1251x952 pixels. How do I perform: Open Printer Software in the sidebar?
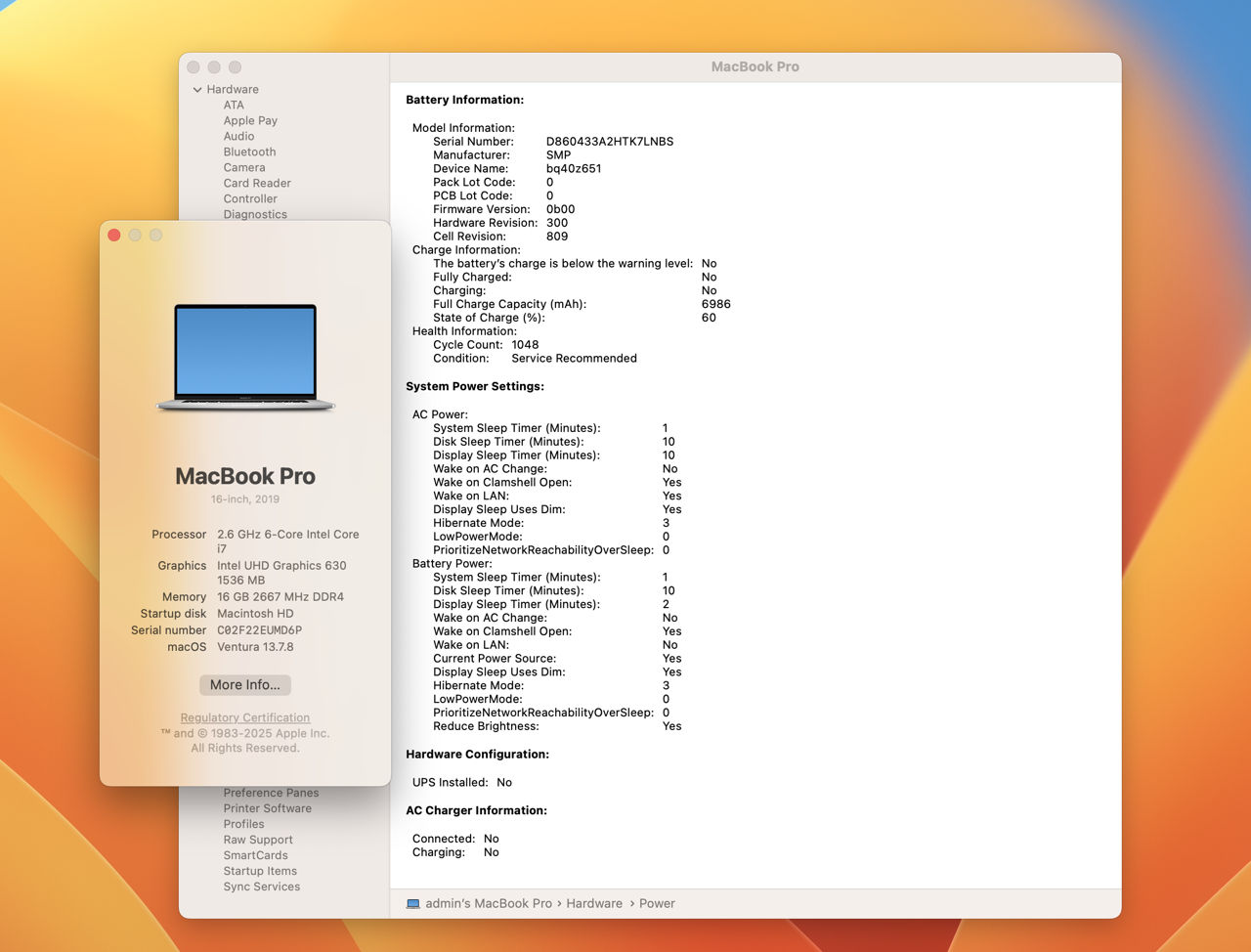click(267, 809)
